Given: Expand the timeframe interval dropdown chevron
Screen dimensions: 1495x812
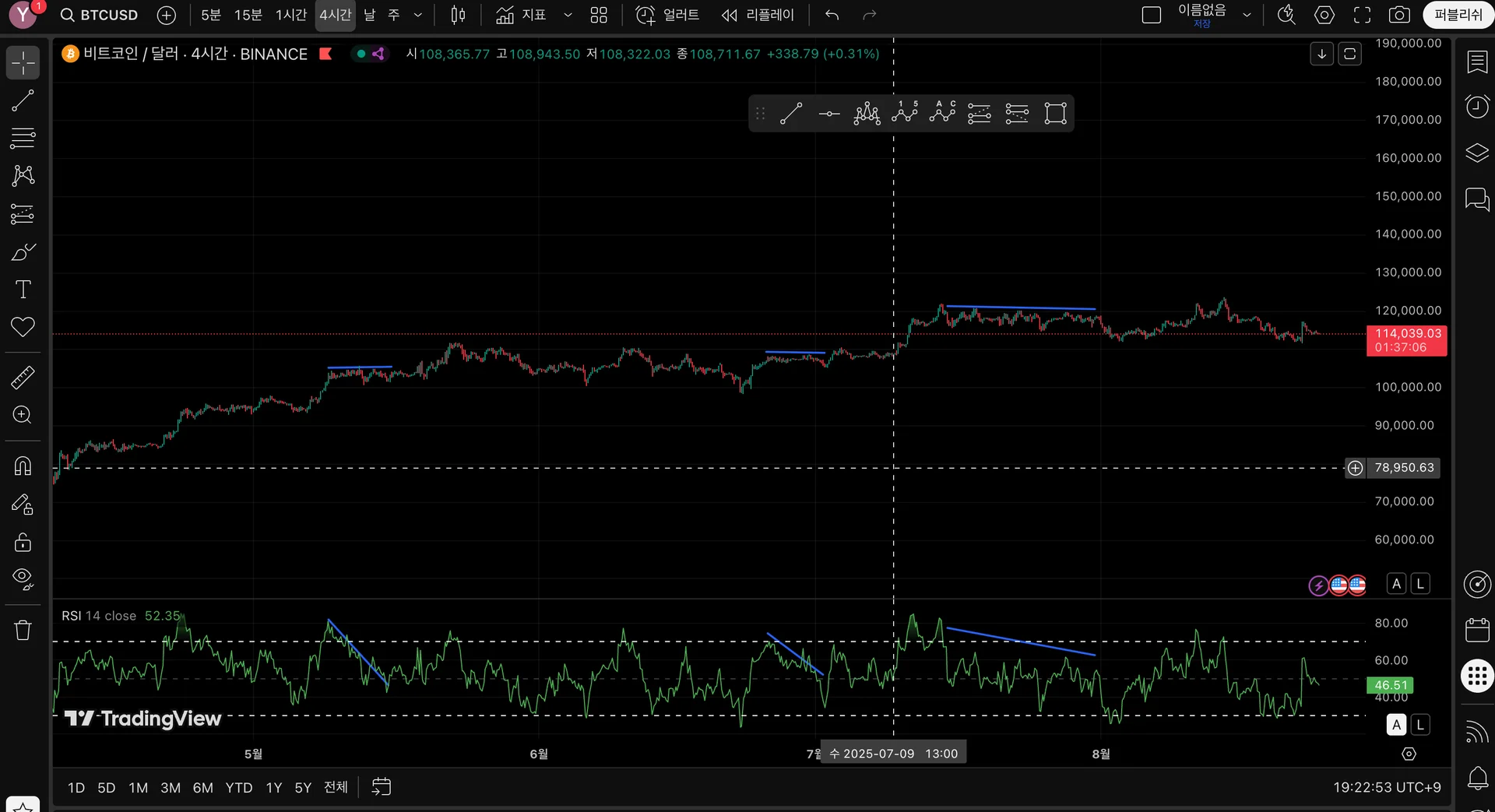Looking at the screenshot, I should [418, 15].
